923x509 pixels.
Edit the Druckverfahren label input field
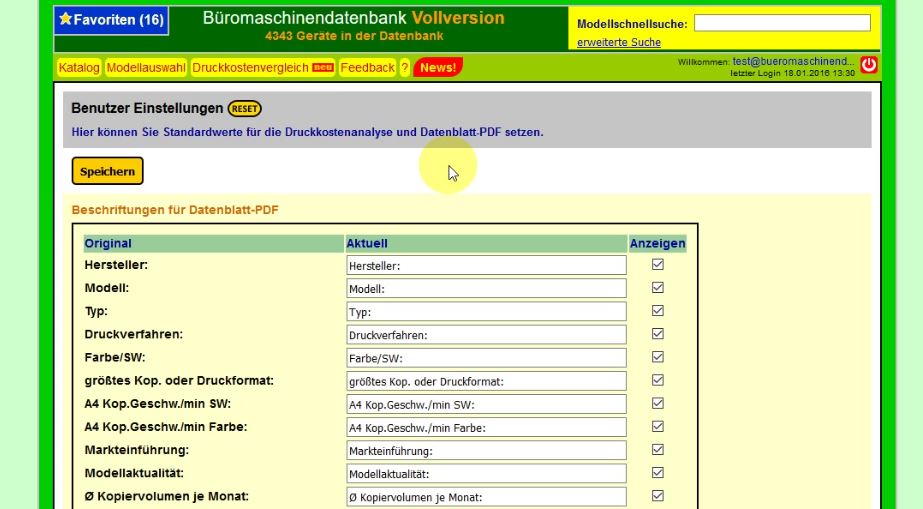[x=486, y=335]
